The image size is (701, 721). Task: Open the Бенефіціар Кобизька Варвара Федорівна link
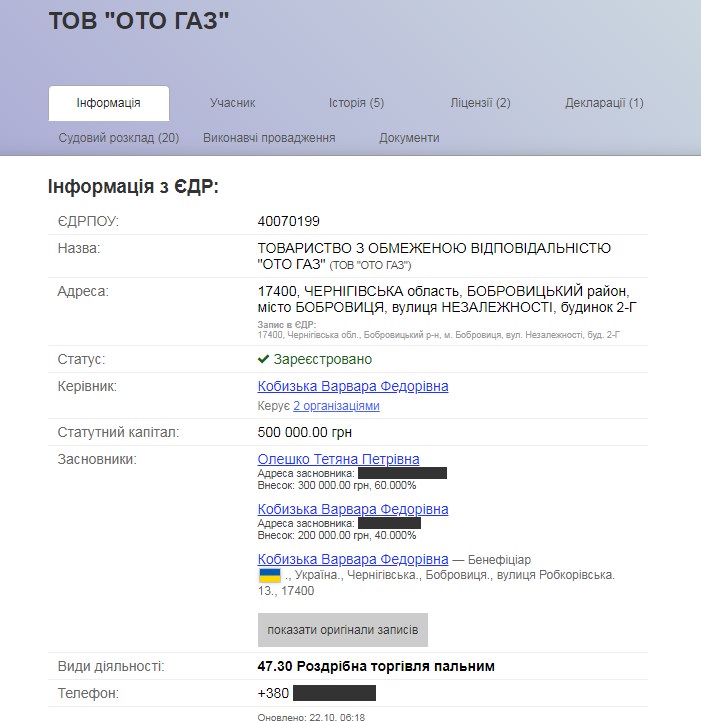click(x=353, y=559)
